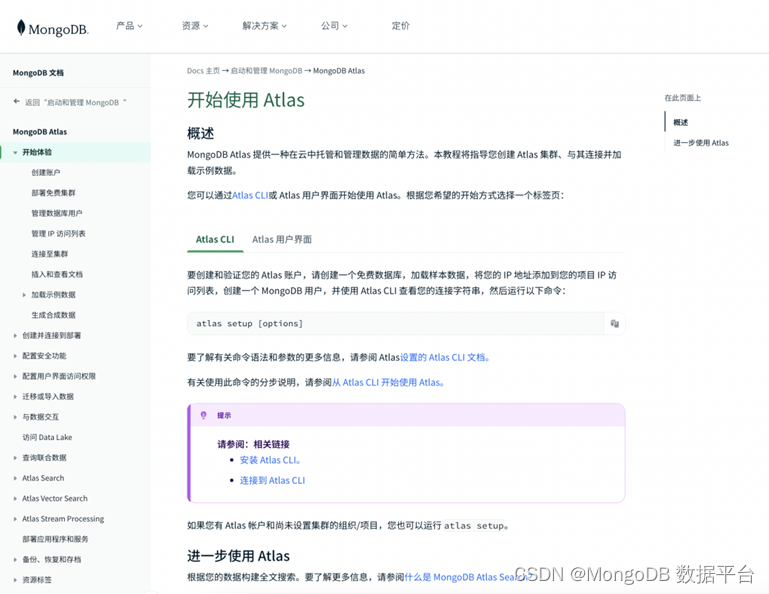Expand 配置用户界面访问权限 section
Screen dimensions: 769x594
15,376
